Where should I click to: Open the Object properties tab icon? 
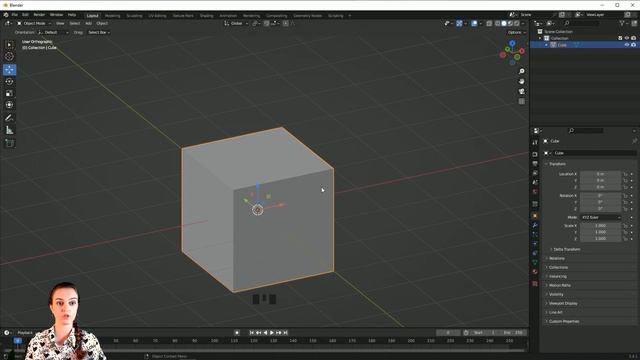click(535, 216)
